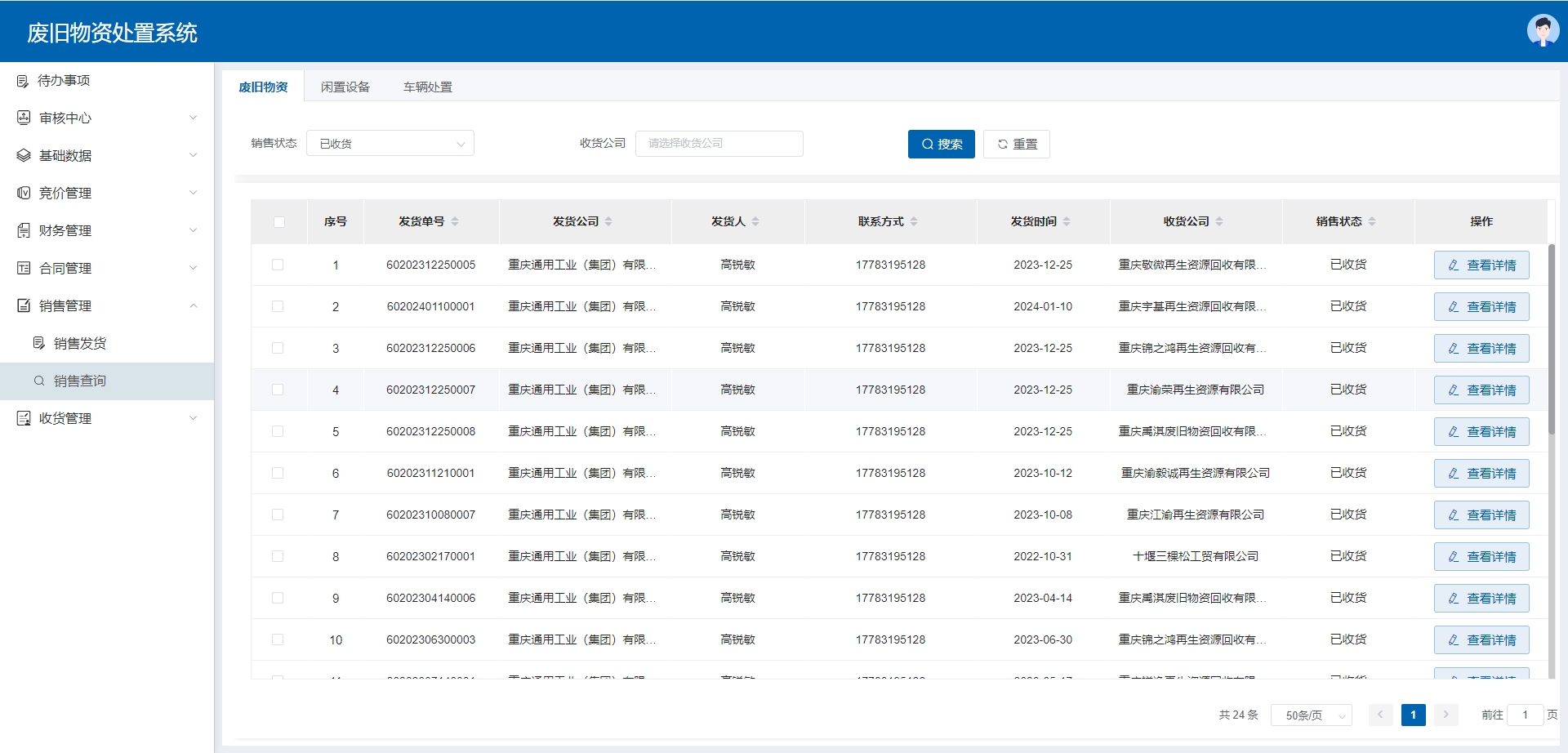
Task: Click the 收货公司 selection input field
Action: [x=719, y=144]
